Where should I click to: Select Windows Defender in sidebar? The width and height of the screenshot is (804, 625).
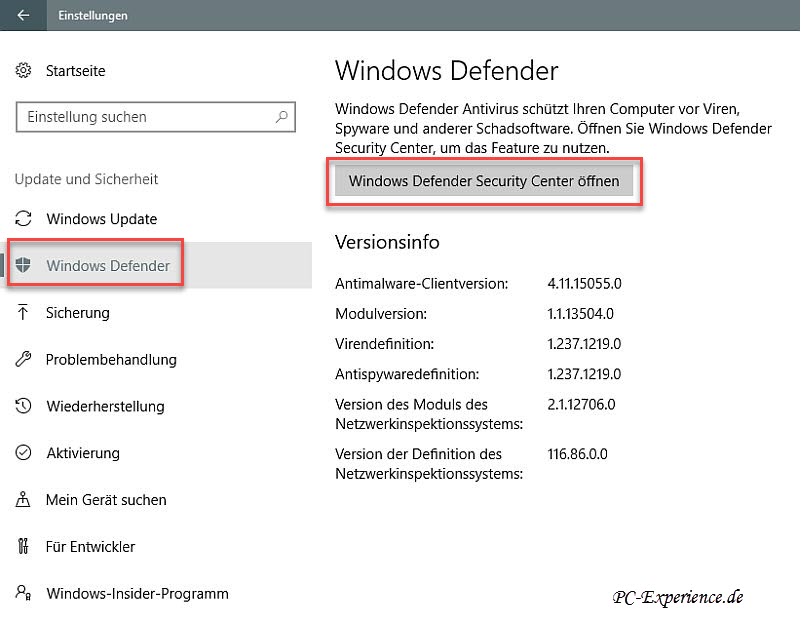pos(156,265)
